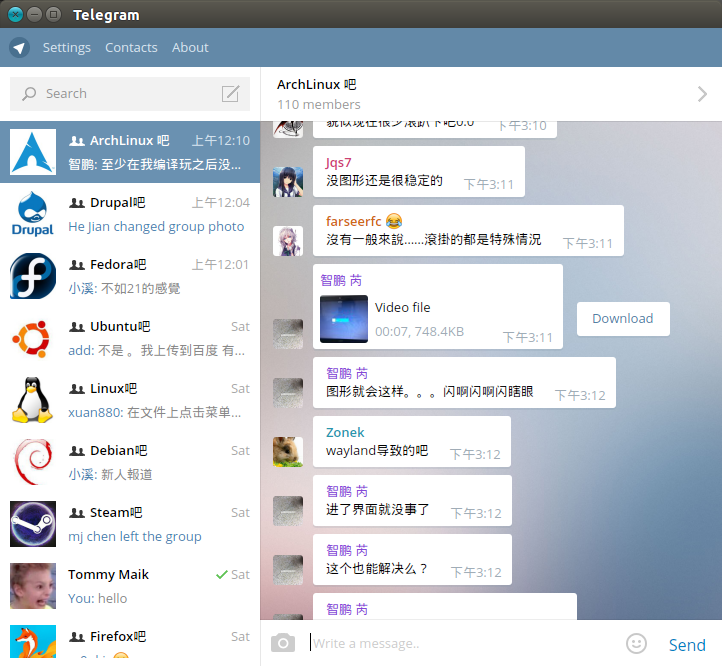
Task: Click the group icon beside Fedora吧
Action: [x=77, y=265]
